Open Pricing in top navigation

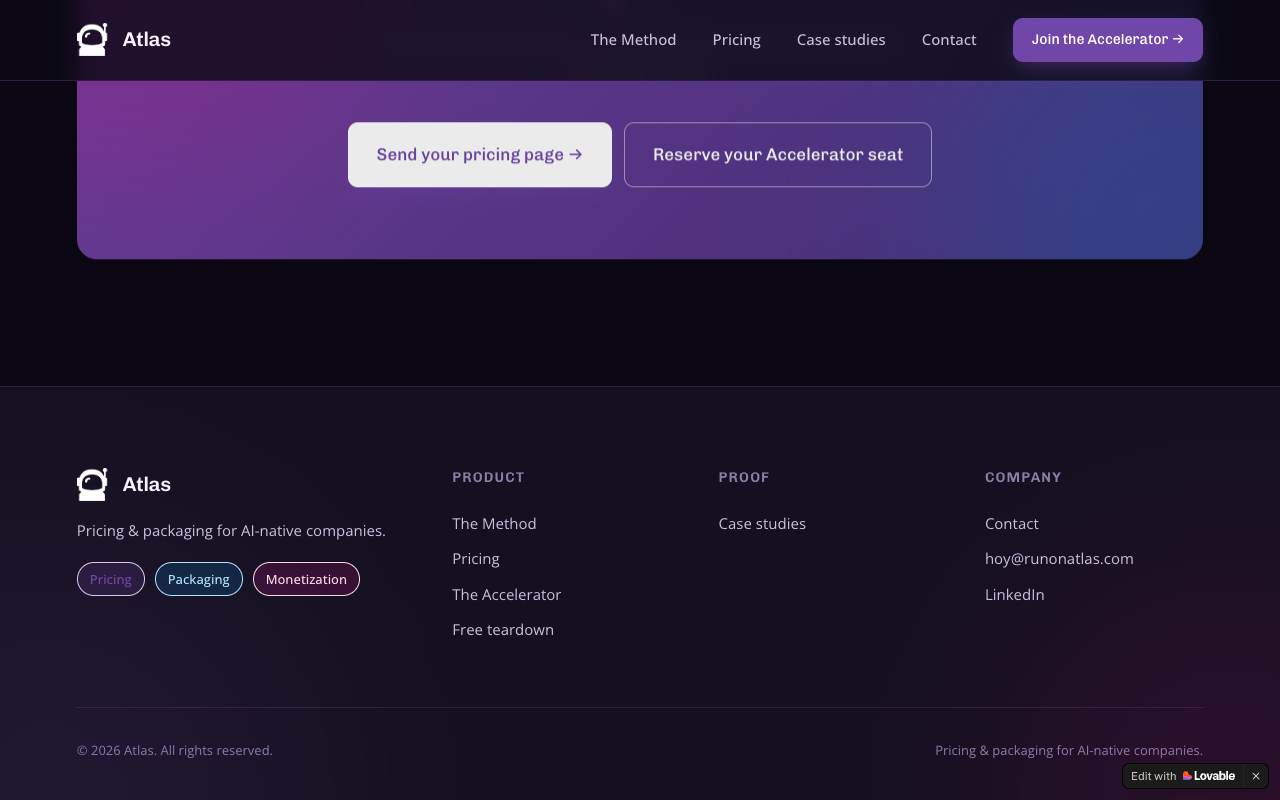coord(736,40)
